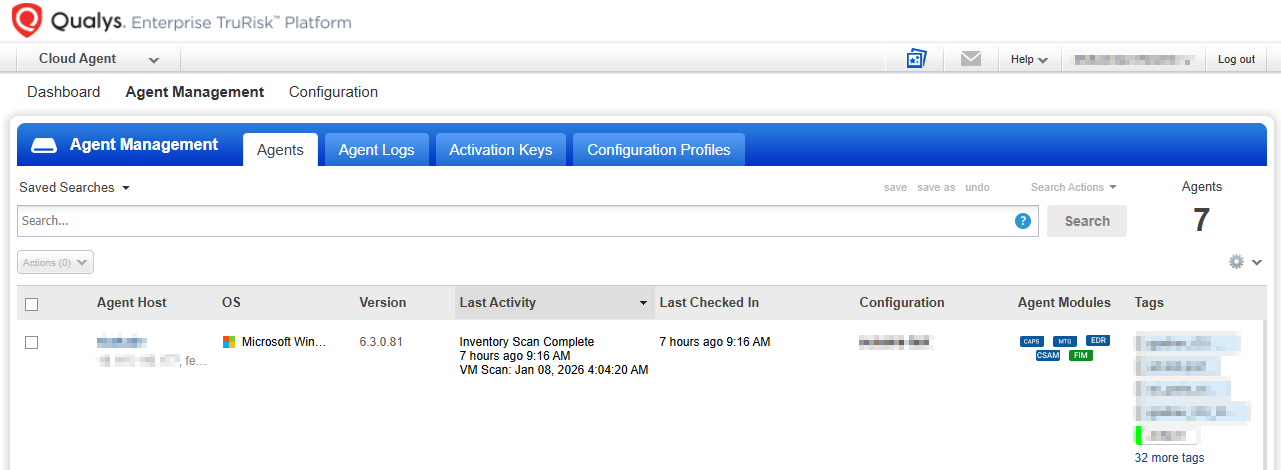
Task: Click the tag with green color bar
Action: [x=1167, y=435]
